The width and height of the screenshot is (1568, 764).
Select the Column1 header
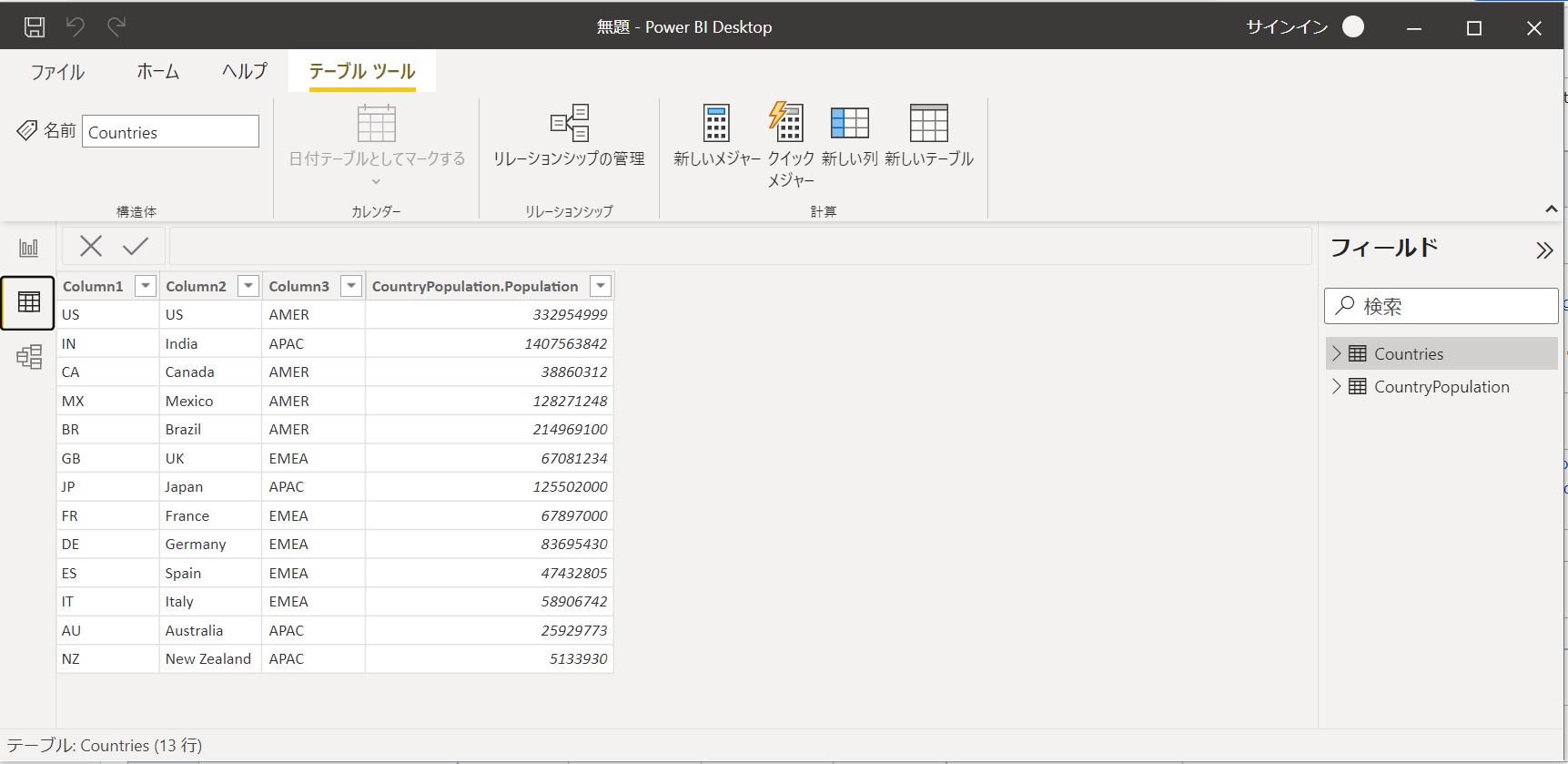coord(93,286)
